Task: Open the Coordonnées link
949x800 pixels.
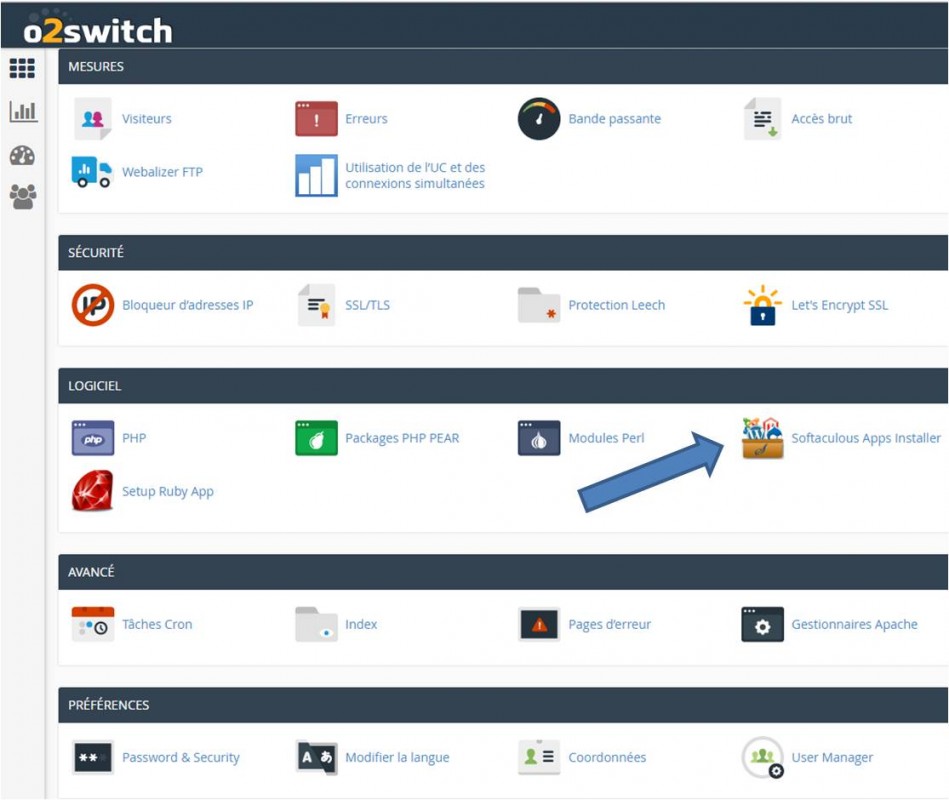Action: click(x=607, y=757)
